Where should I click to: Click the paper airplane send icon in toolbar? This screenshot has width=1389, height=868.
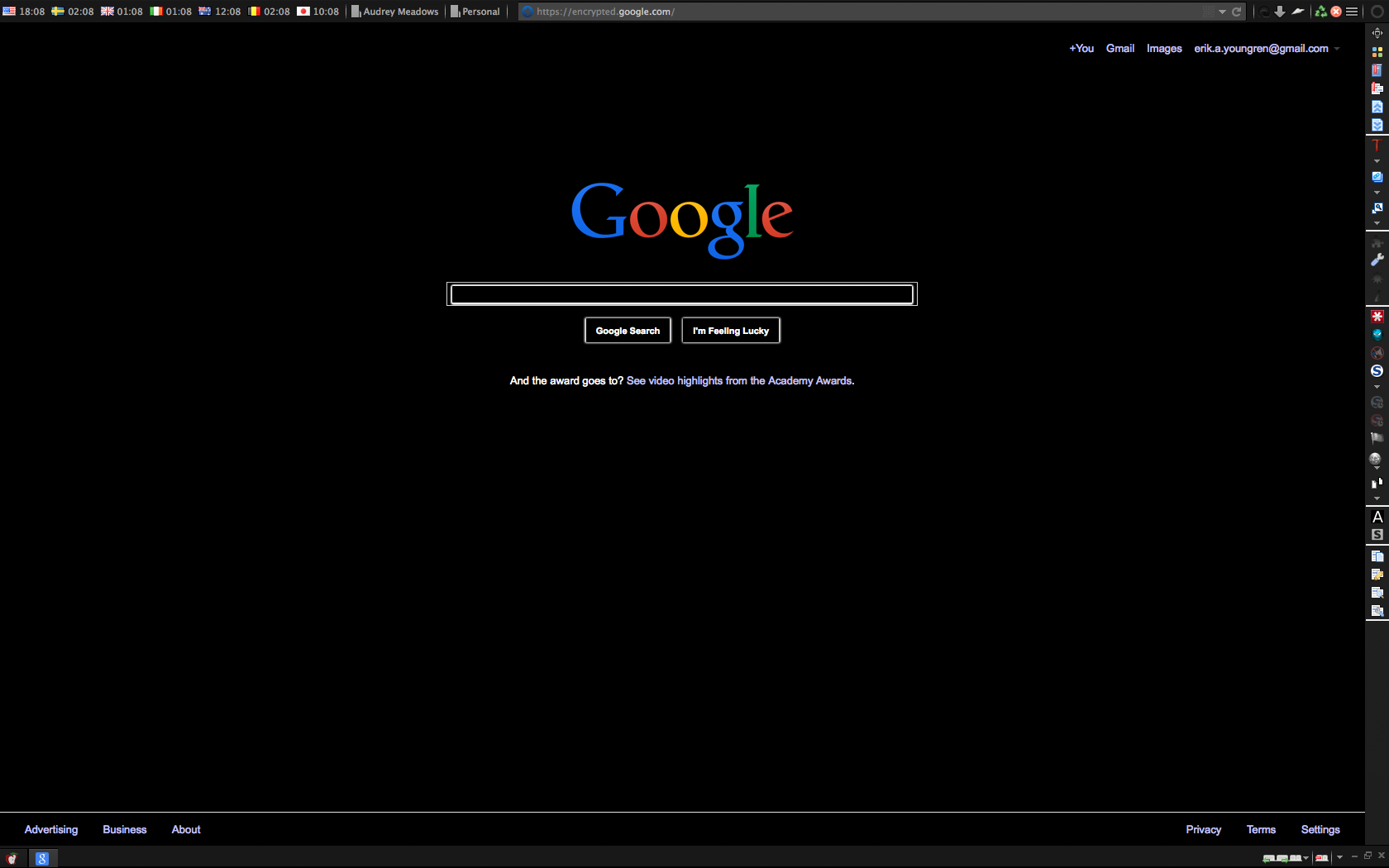coord(1298,11)
